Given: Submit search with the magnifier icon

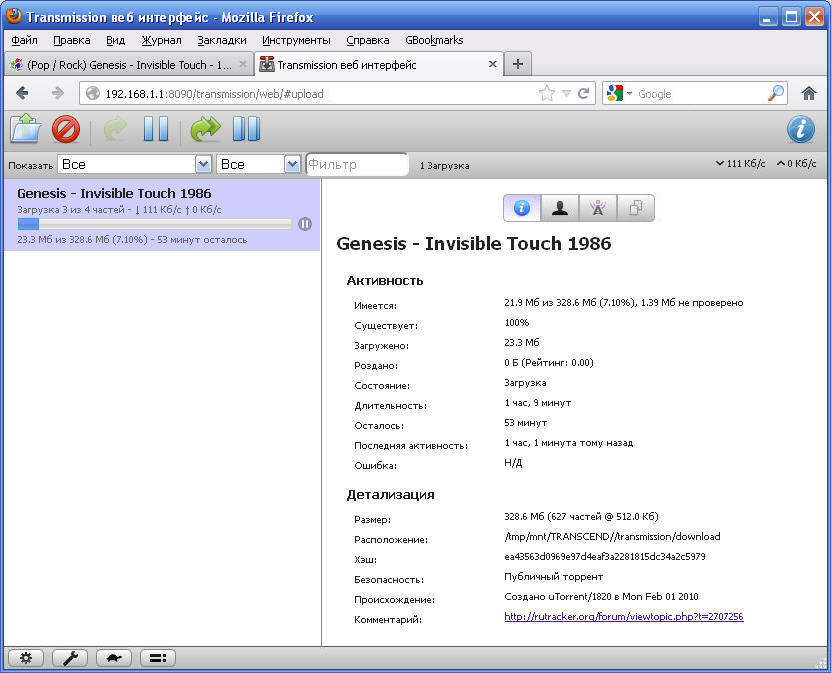Looking at the screenshot, I should click(x=776, y=93).
